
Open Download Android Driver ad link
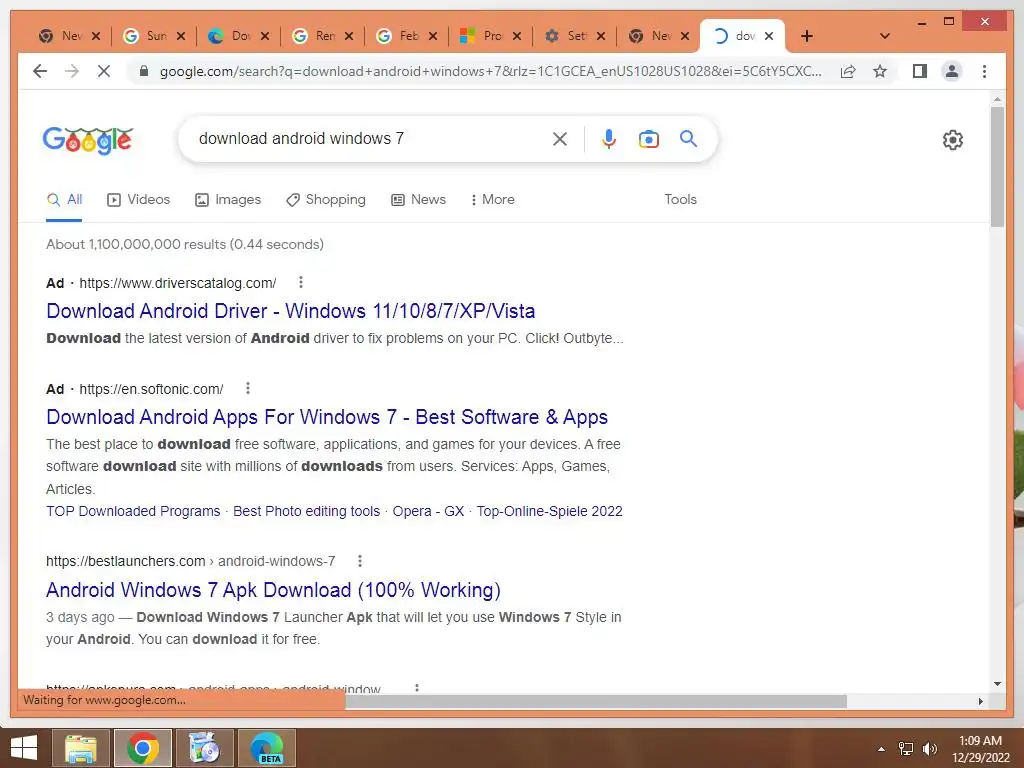(x=291, y=311)
